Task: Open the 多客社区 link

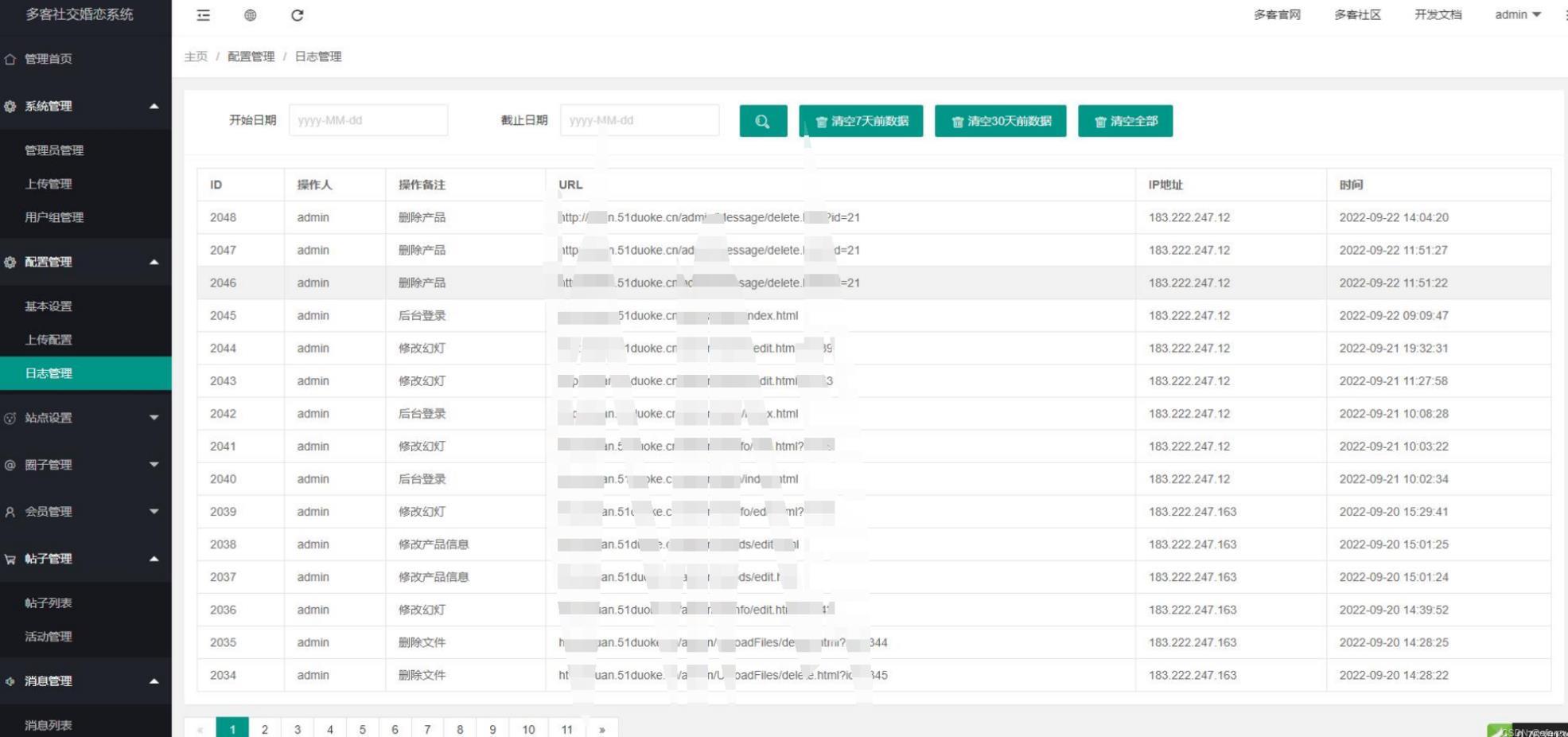Action: pos(1357,14)
